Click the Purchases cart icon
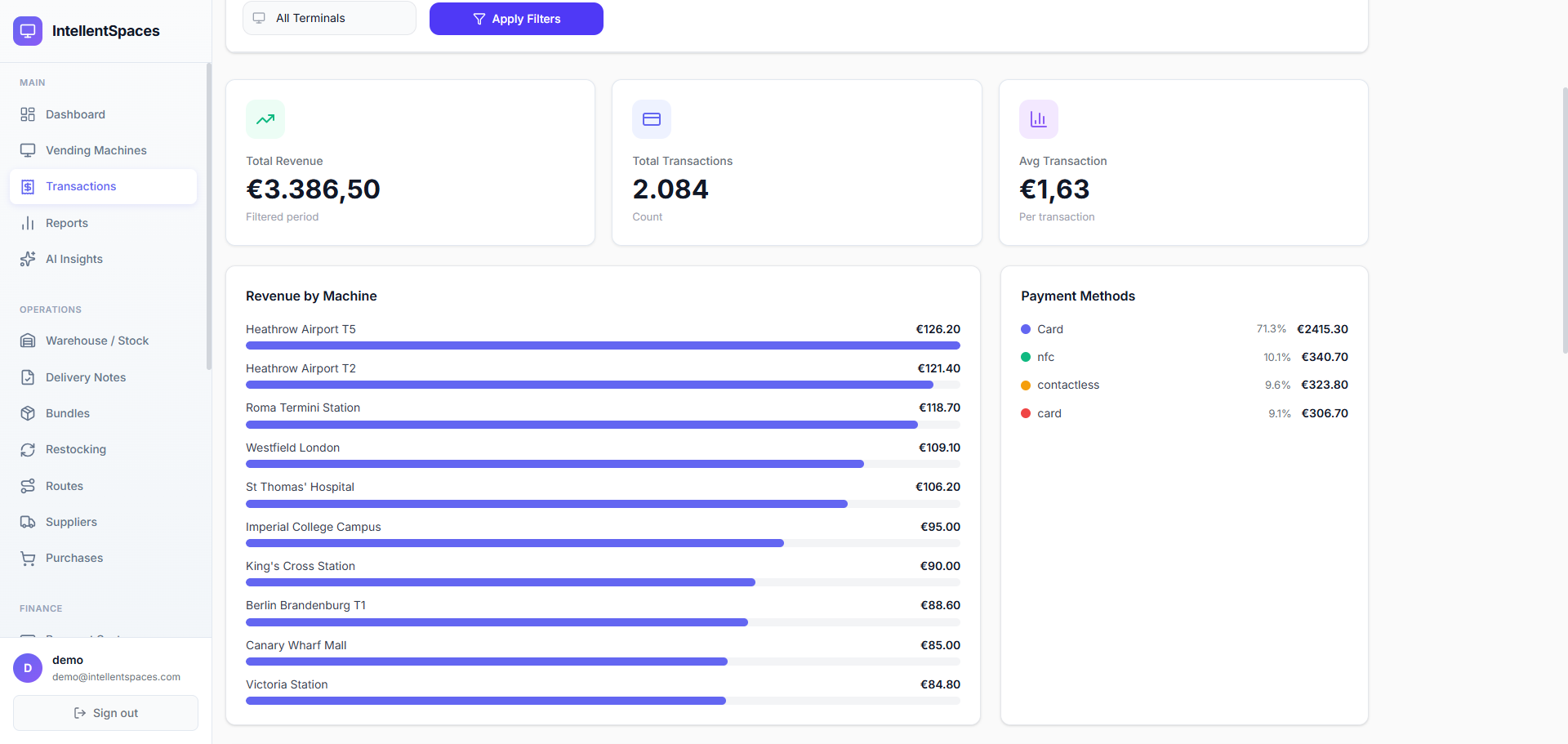 click(x=28, y=558)
